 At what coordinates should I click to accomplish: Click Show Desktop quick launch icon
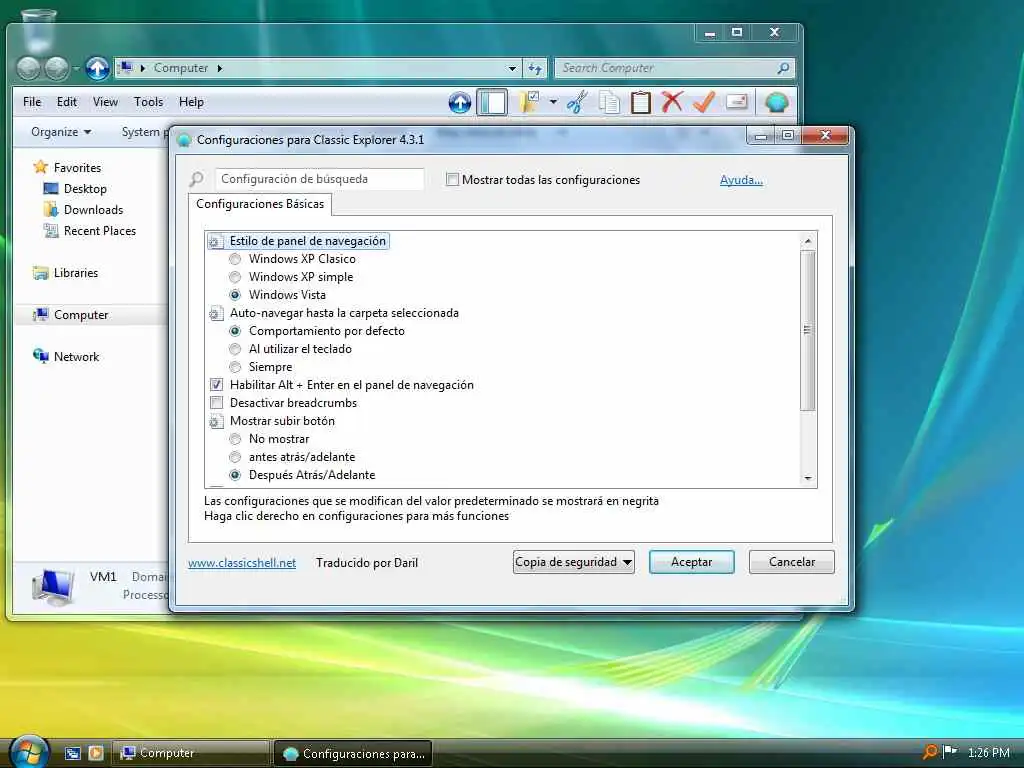coord(72,753)
